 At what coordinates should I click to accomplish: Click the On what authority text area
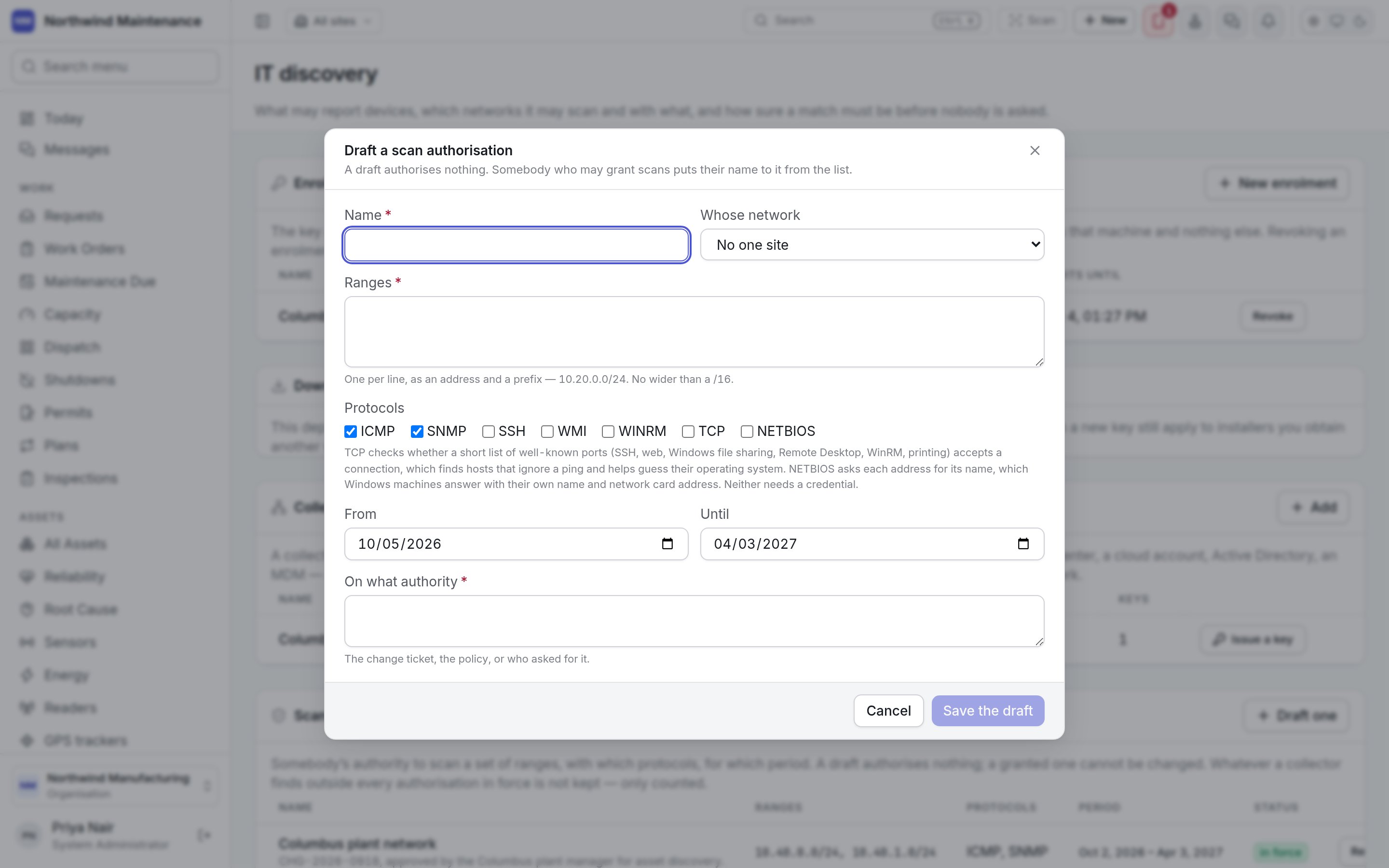tap(694, 621)
